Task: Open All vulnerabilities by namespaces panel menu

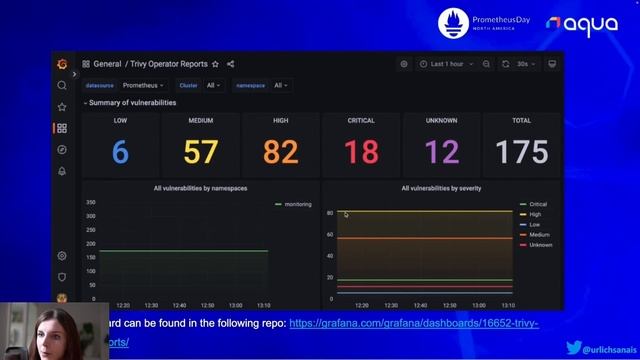Action: (x=200, y=189)
